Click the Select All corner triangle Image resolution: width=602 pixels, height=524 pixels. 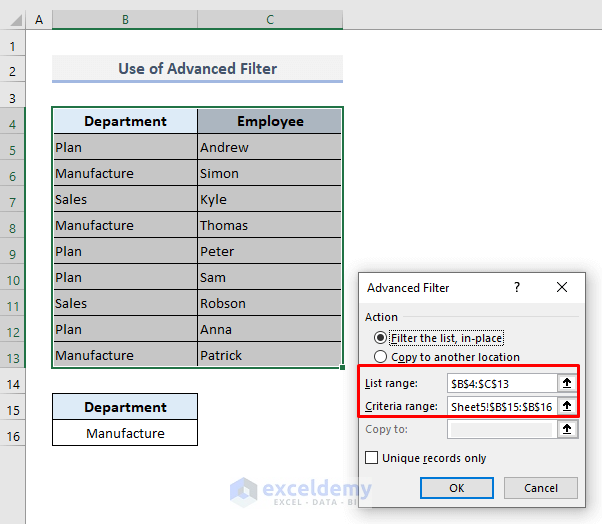coord(16,20)
